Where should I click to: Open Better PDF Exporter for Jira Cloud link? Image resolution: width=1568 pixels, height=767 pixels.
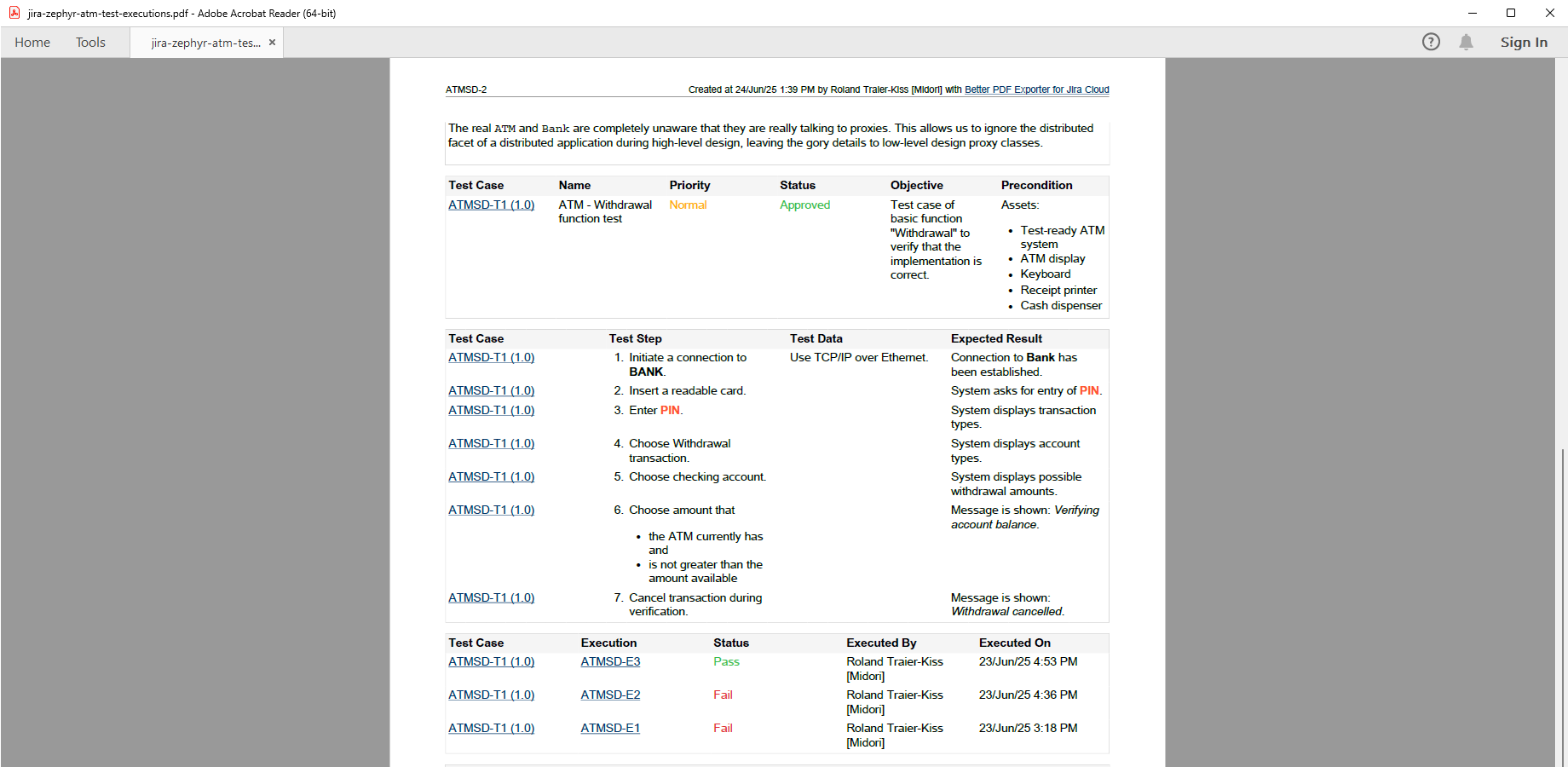point(1036,89)
